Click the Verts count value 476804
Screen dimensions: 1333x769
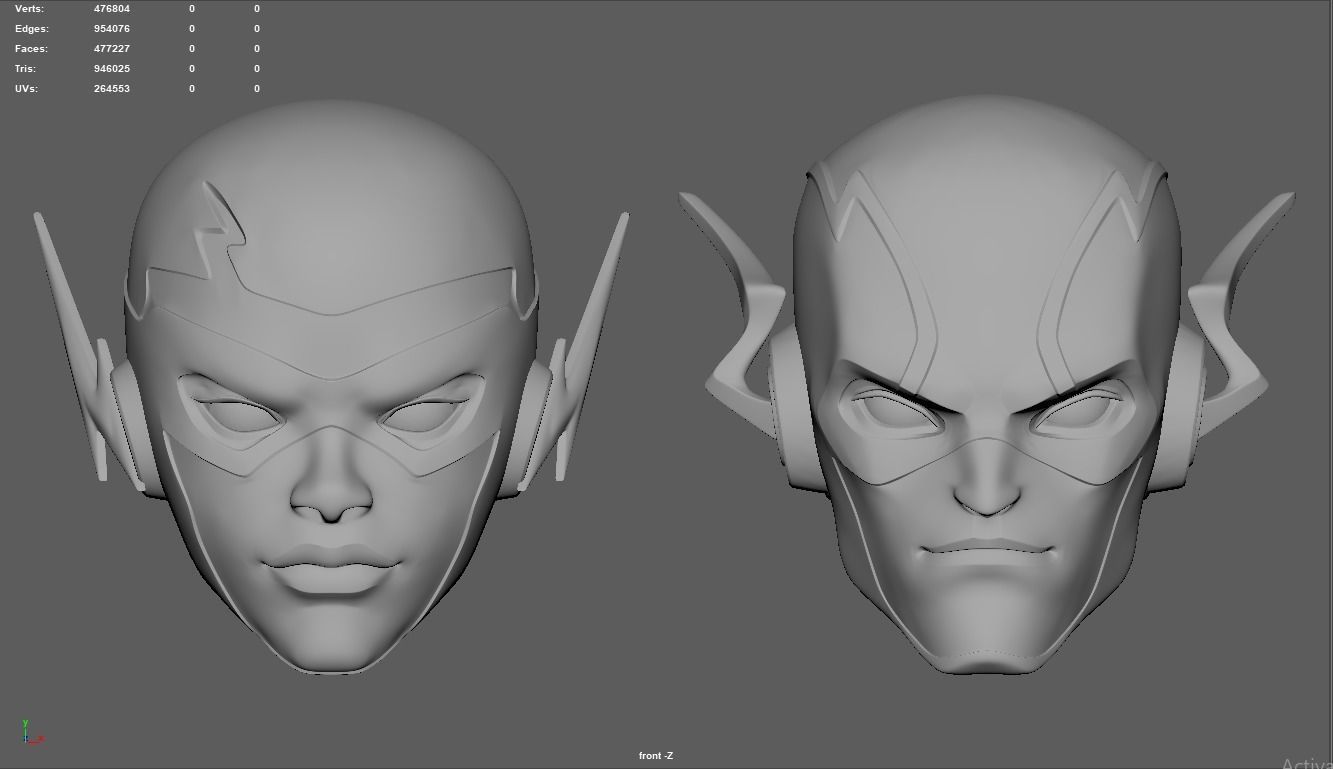(112, 8)
